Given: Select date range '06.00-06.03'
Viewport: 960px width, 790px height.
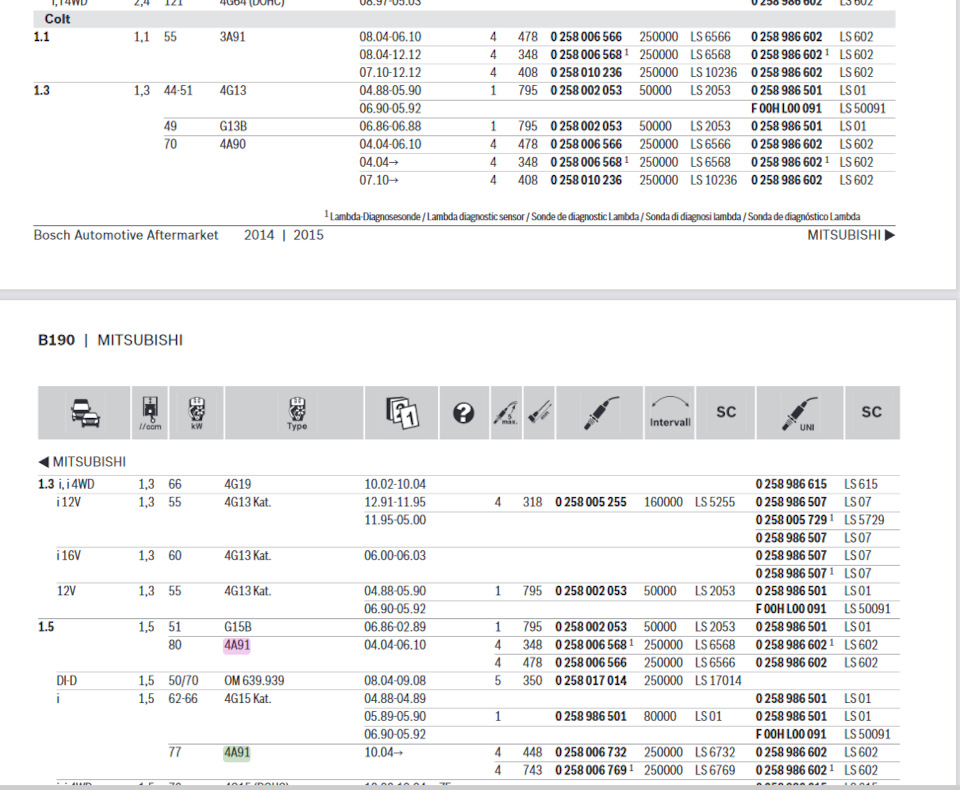Looking at the screenshot, I should pos(395,556).
